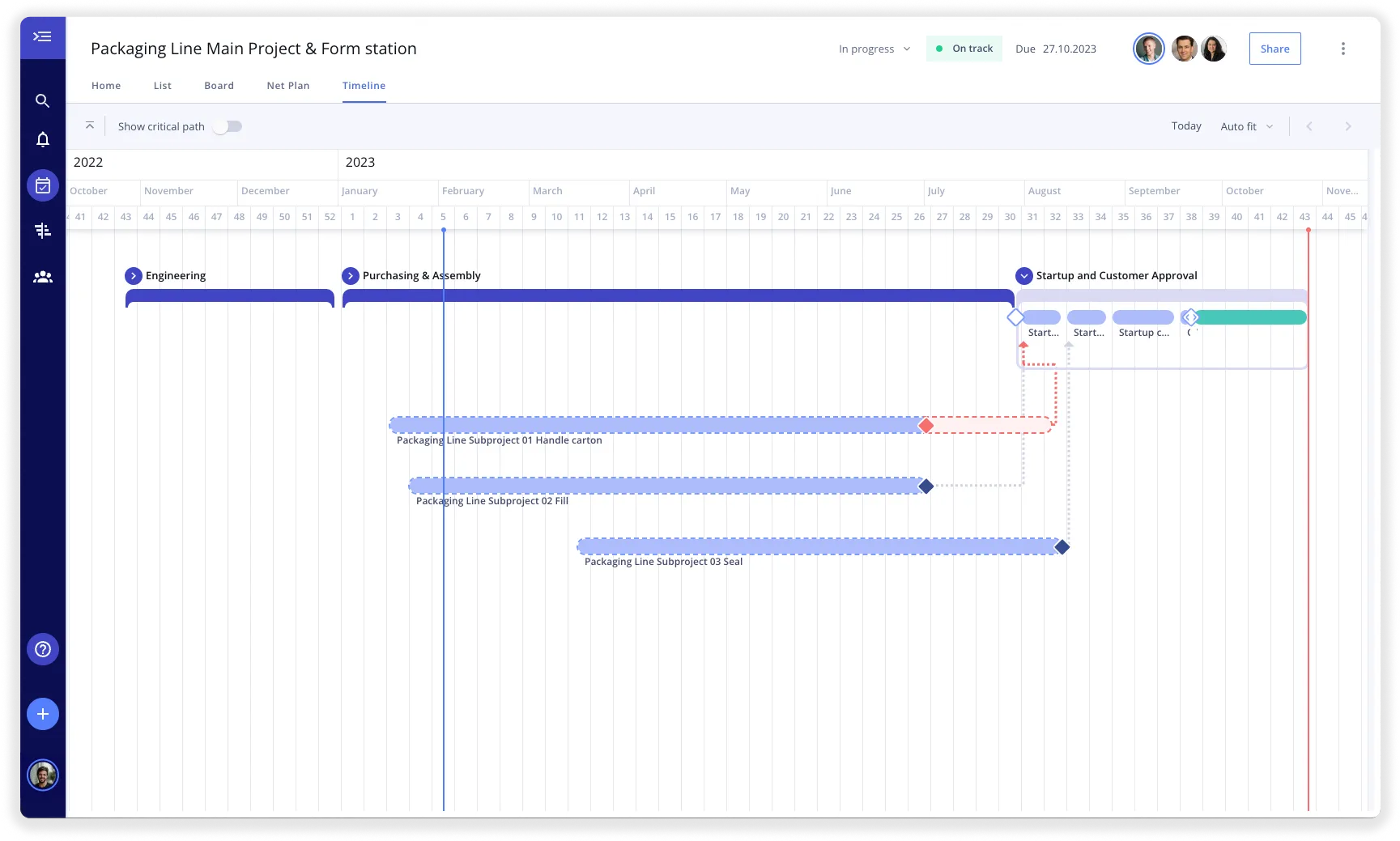The height and width of the screenshot is (841, 1400).
Task: Select the calendar icon in the sidebar
Action: coord(42,185)
